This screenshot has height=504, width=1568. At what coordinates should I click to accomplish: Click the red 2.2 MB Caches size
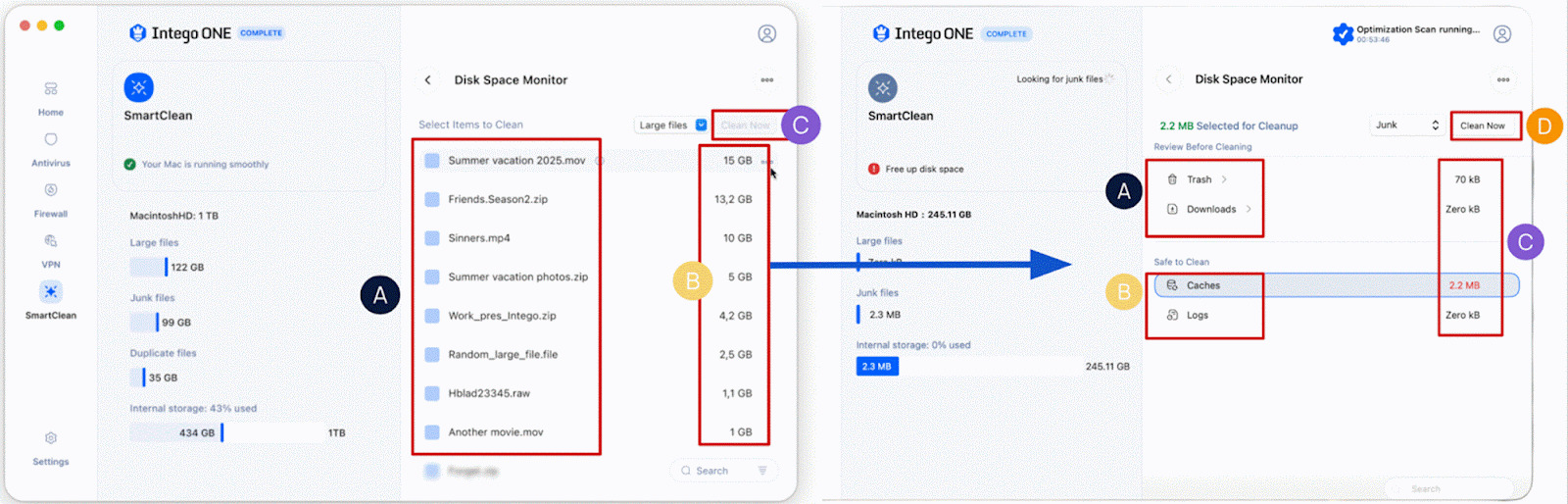coord(1464,285)
